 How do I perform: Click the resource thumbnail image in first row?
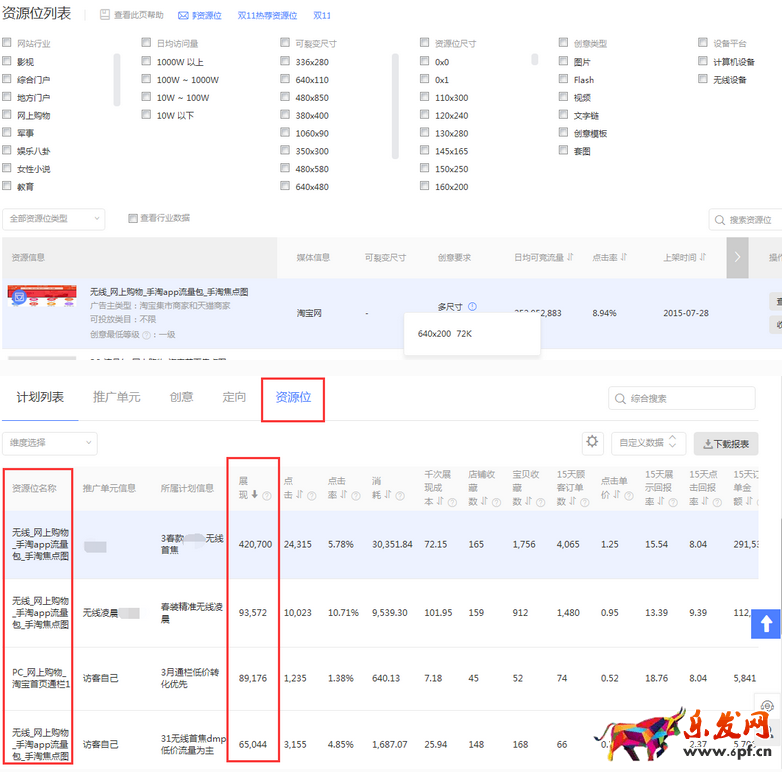click(42, 299)
